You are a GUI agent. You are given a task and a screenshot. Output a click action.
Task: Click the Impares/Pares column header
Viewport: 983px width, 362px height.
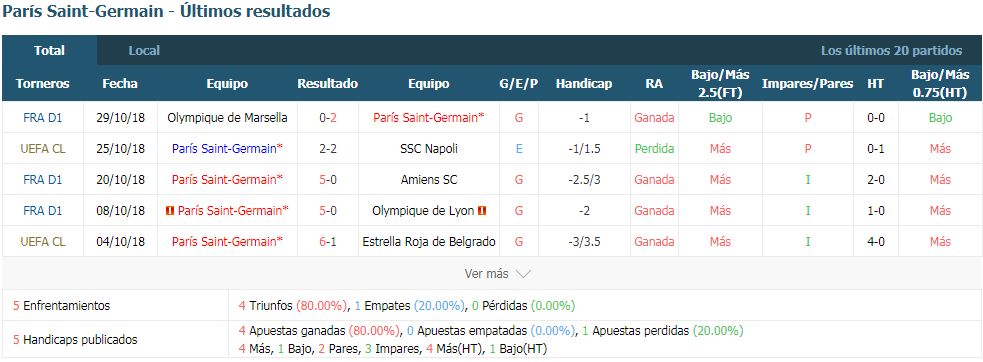click(x=807, y=83)
